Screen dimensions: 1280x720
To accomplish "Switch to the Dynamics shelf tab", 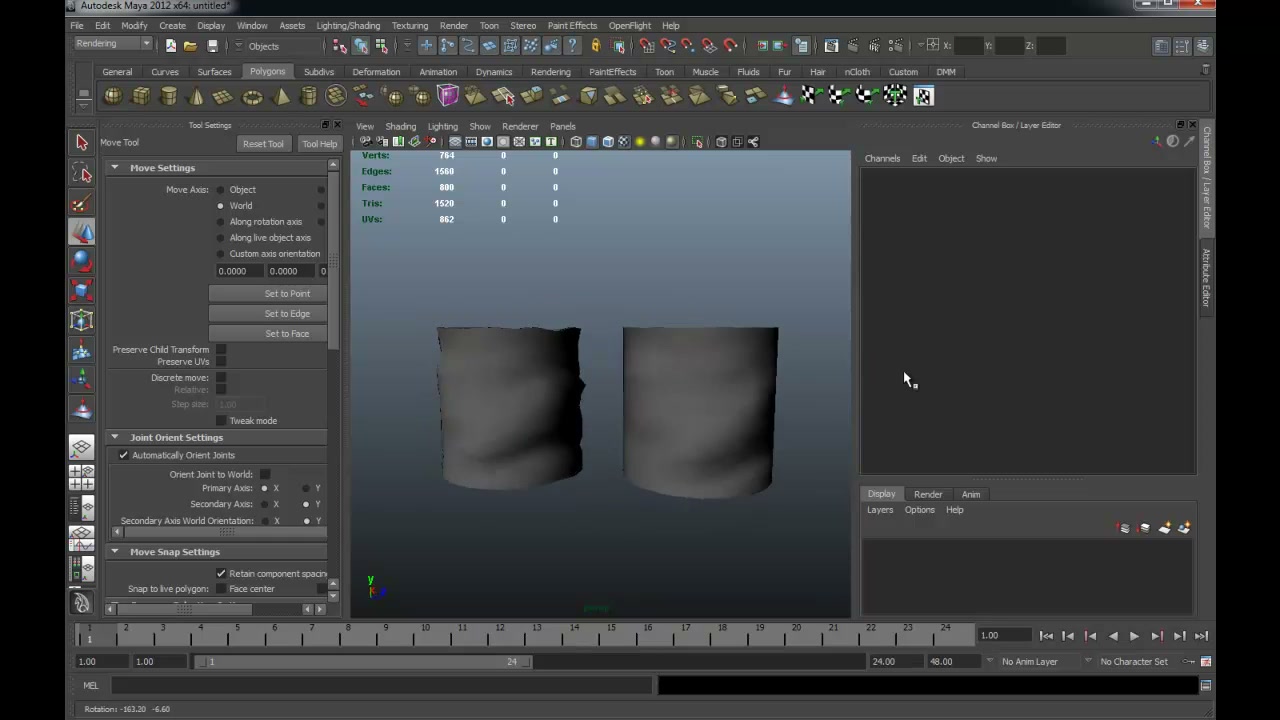I will pyautogui.click(x=494, y=72).
